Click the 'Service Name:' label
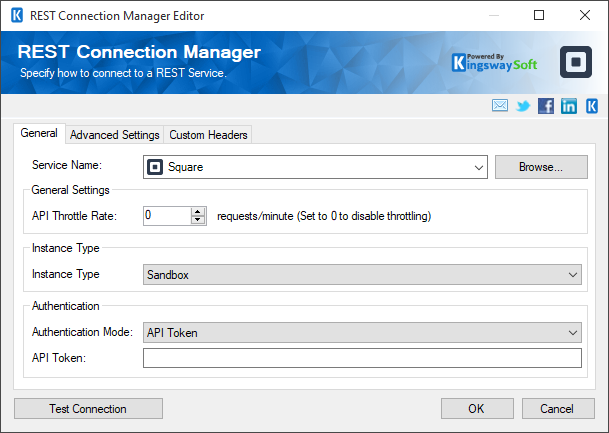609x433 pixels. [x=67, y=165]
